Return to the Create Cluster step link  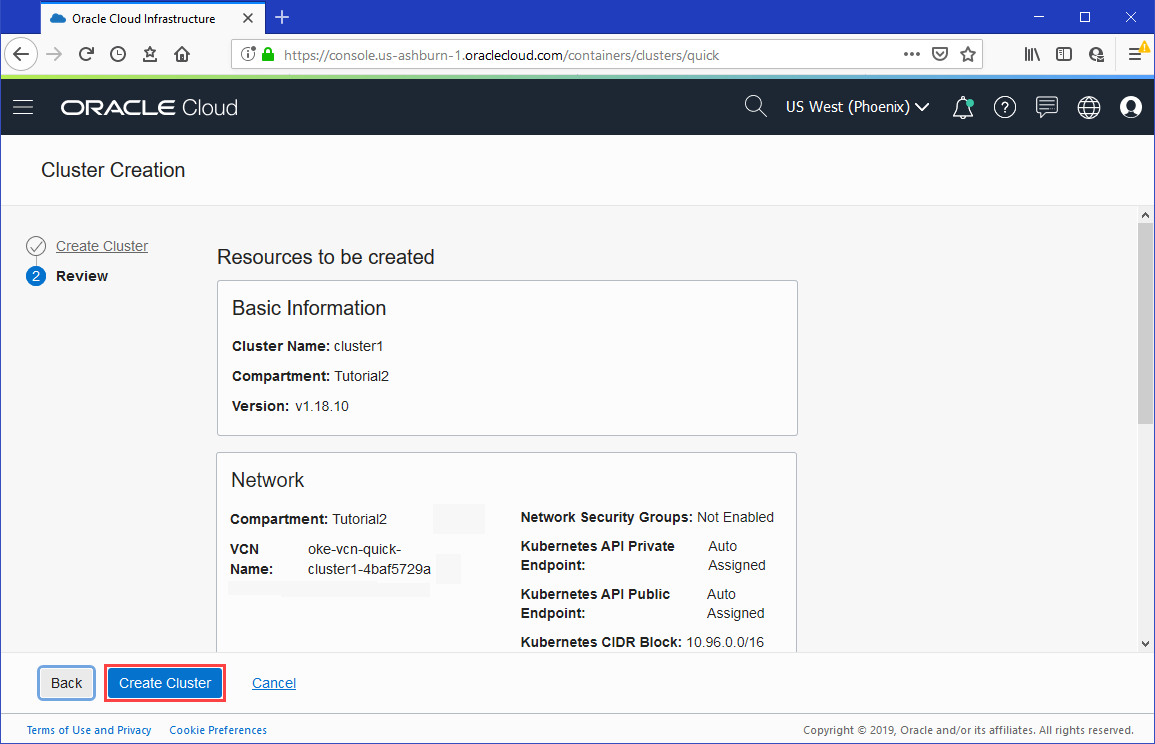[102, 246]
